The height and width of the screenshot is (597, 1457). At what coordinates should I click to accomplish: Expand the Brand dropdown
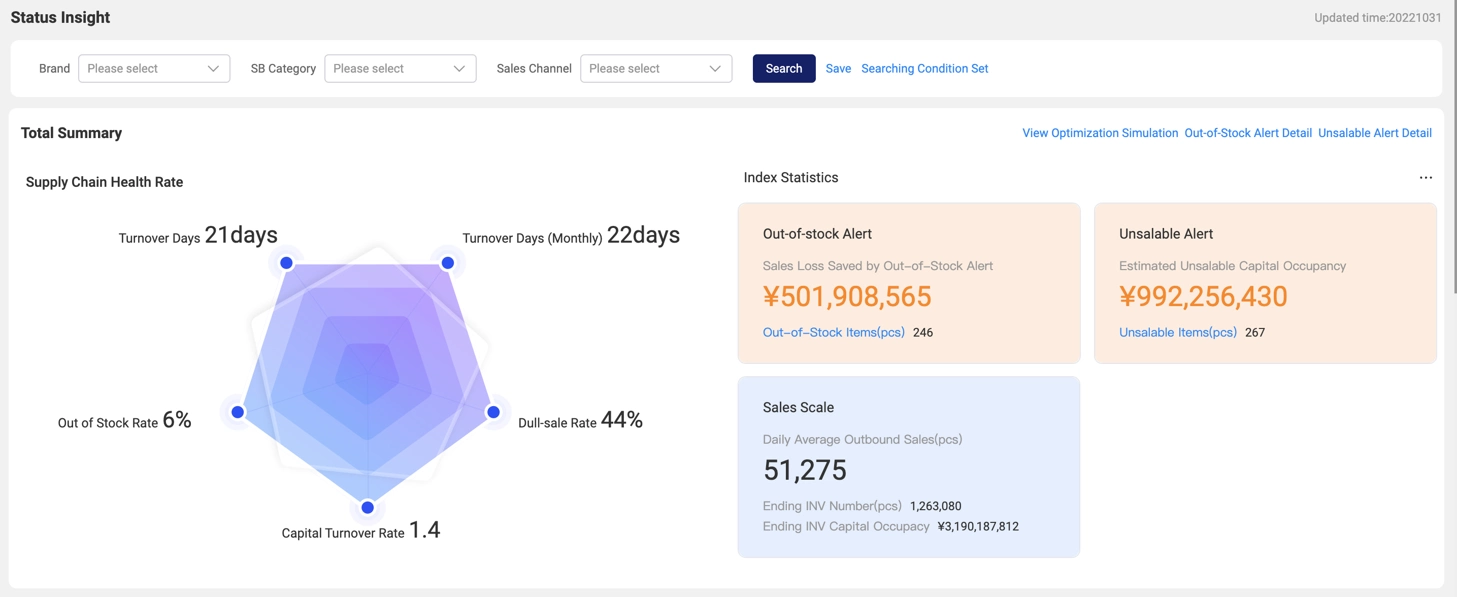(154, 69)
